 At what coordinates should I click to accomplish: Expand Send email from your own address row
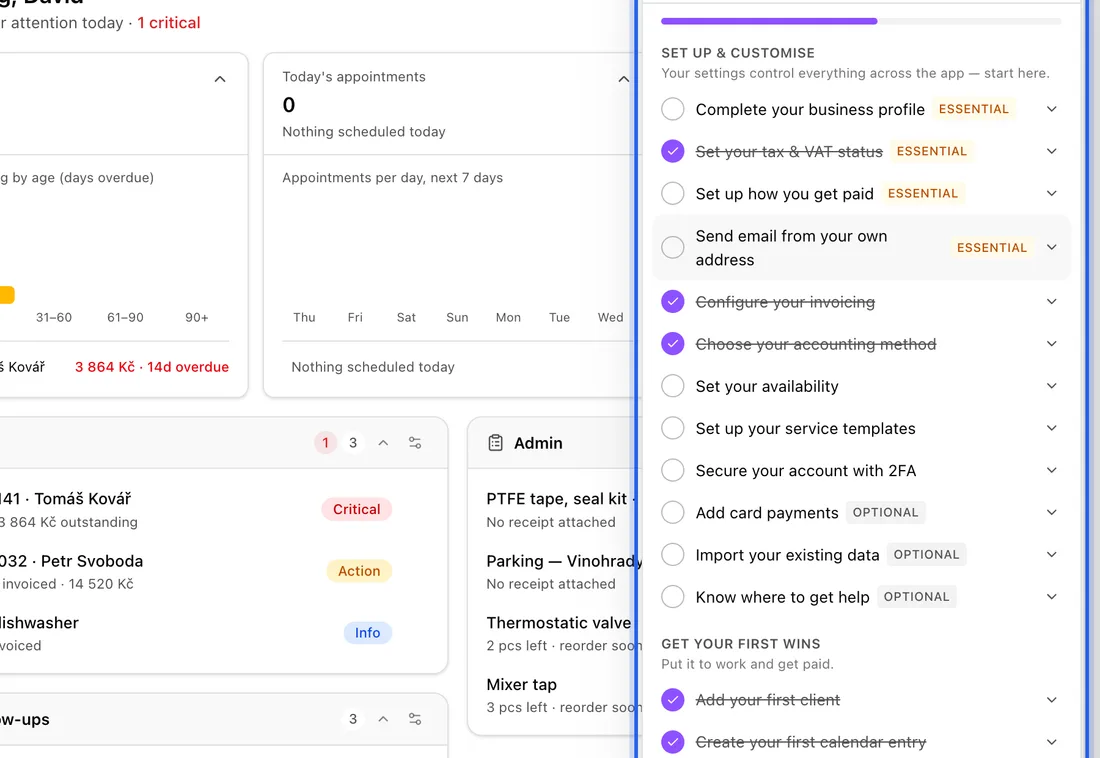(1052, 247)
